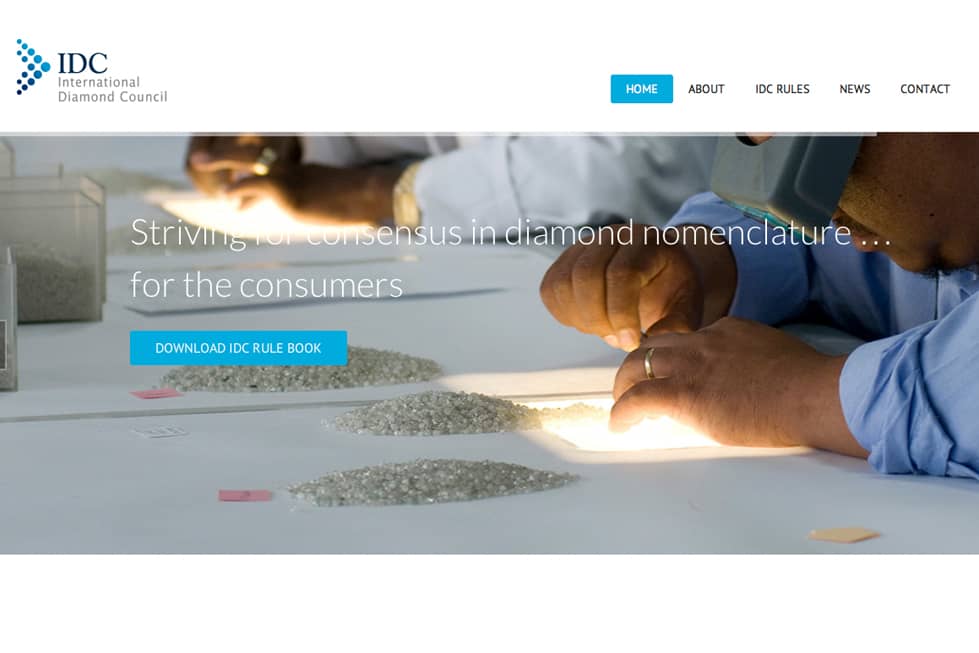Click the headline about diamond nomenclature consensus
The image size is (979, 653).
[x=511, y=233]
